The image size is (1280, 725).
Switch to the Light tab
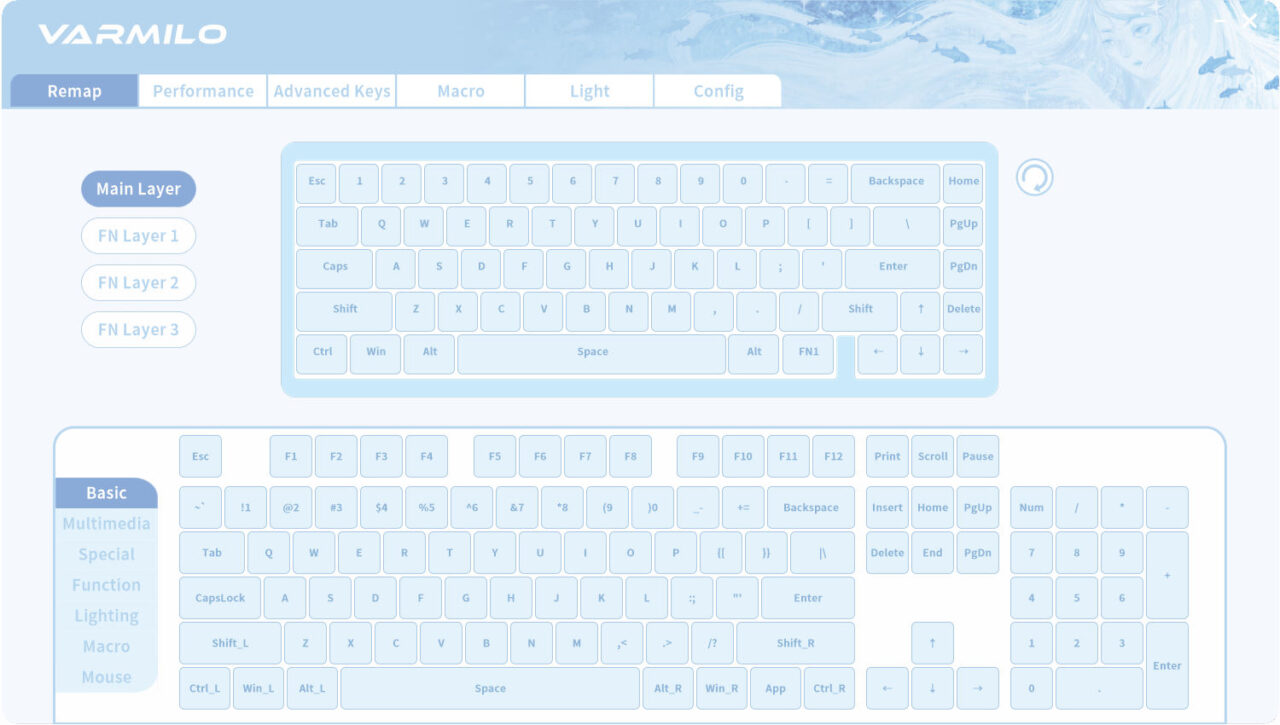(590, 91)
